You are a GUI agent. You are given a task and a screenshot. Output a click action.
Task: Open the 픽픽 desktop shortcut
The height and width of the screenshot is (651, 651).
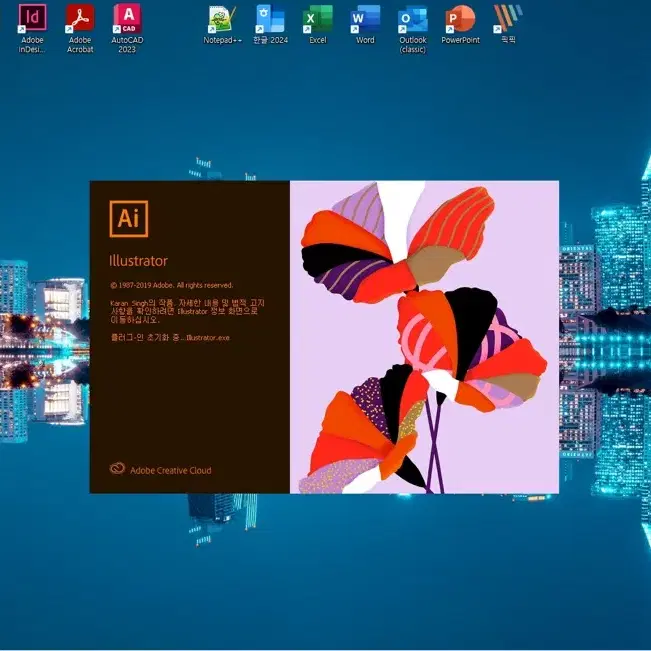tap(508, 25)
